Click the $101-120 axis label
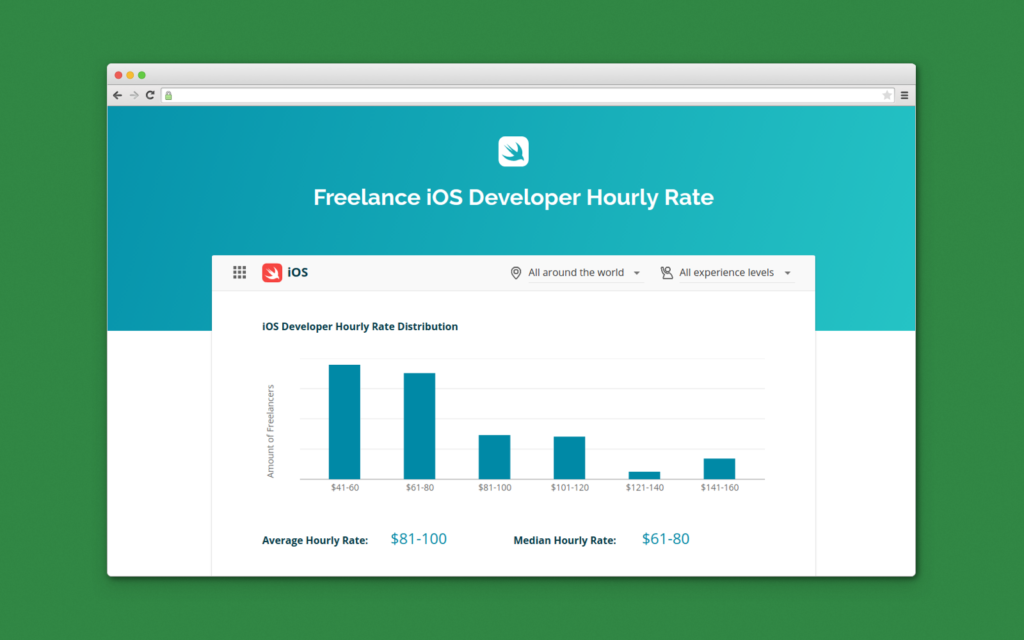The image size is (1024, 640). click(x=569, y=487)
